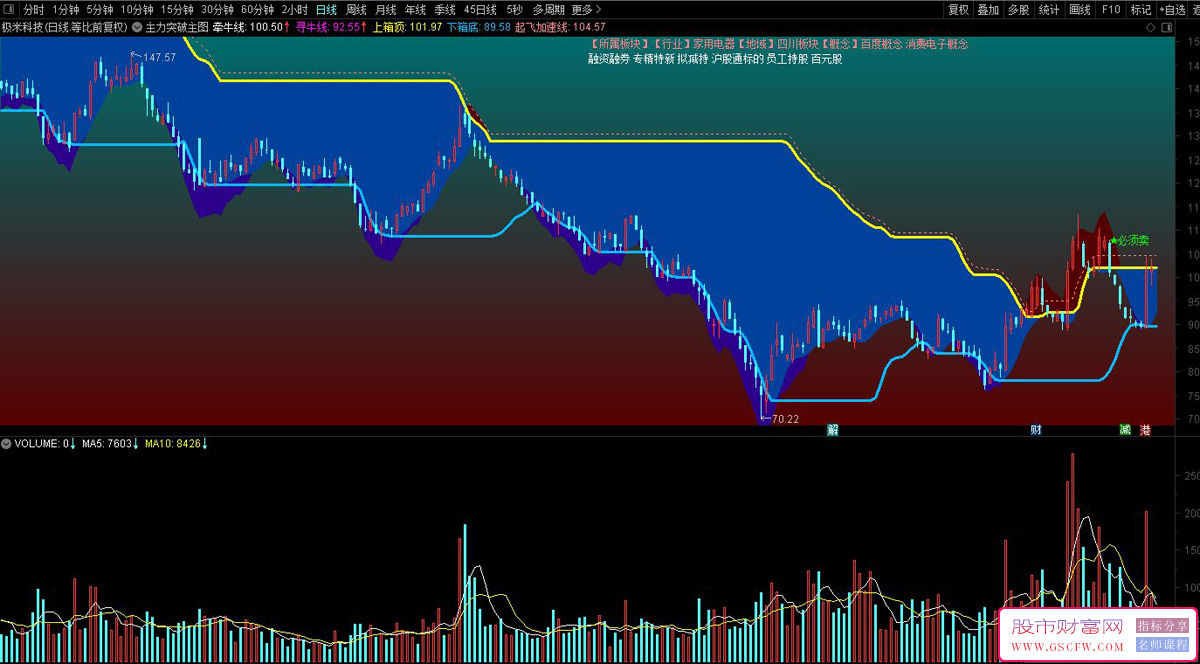
Task: Select the 10分钟 period tab
Action: pos(137,9)
